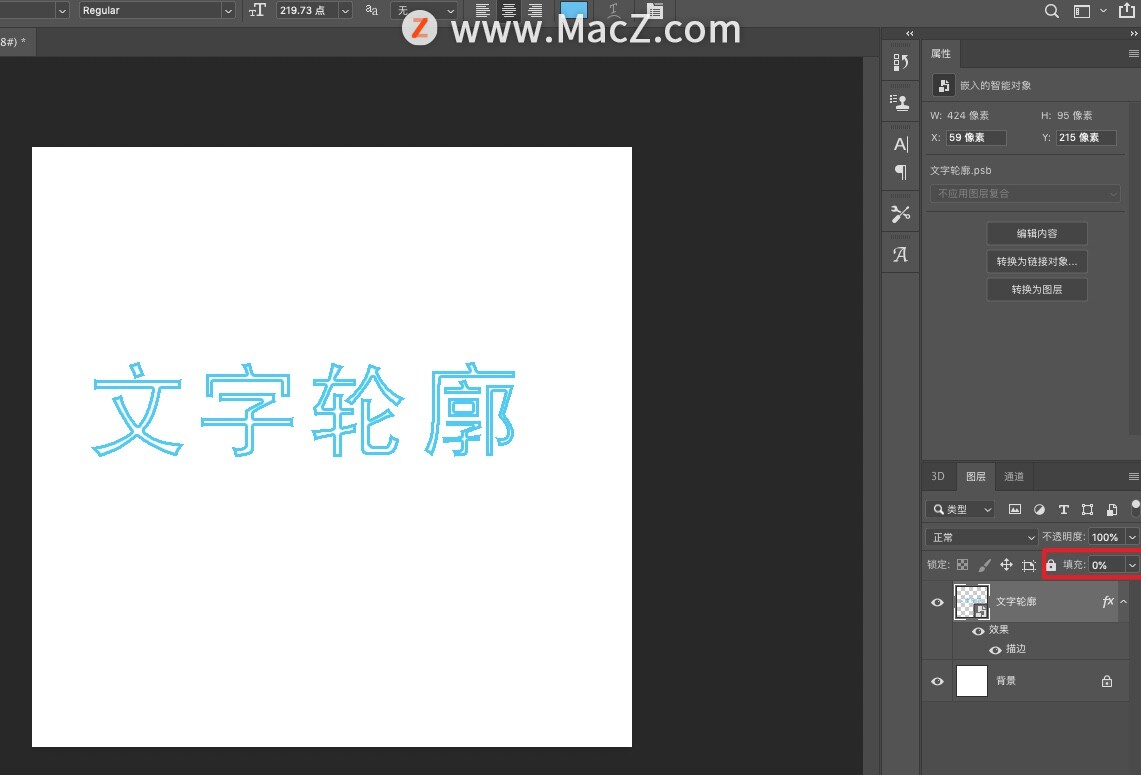Align text left
This screenshot has height=775, width=1141.
[x=482, y=10]
